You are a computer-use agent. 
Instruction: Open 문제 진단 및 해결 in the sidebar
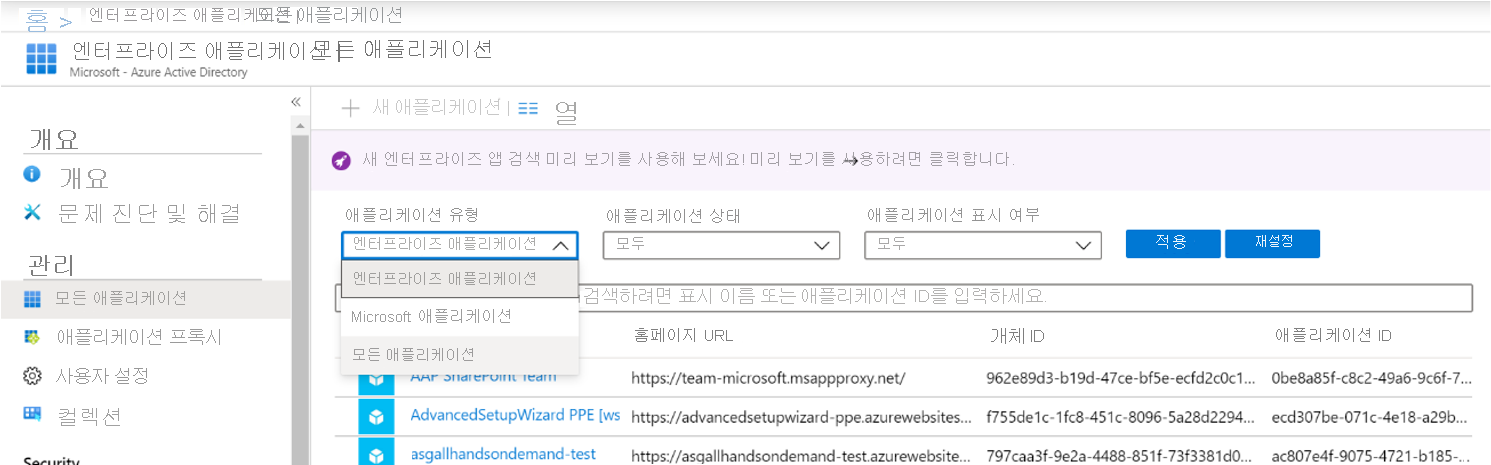149,213
